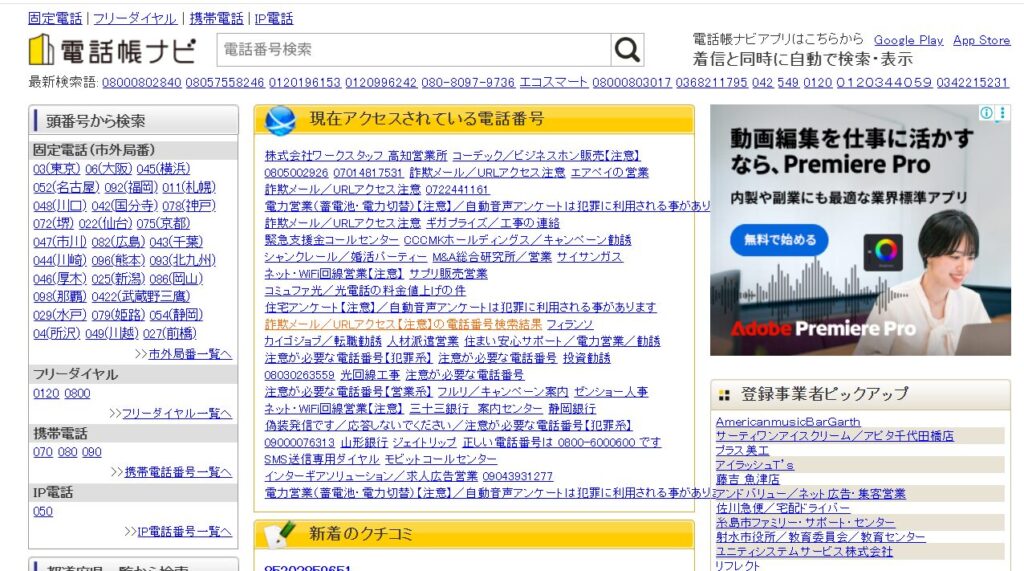
Task: Select 携帯電話 in the top navigation
Action: [216, 19]
